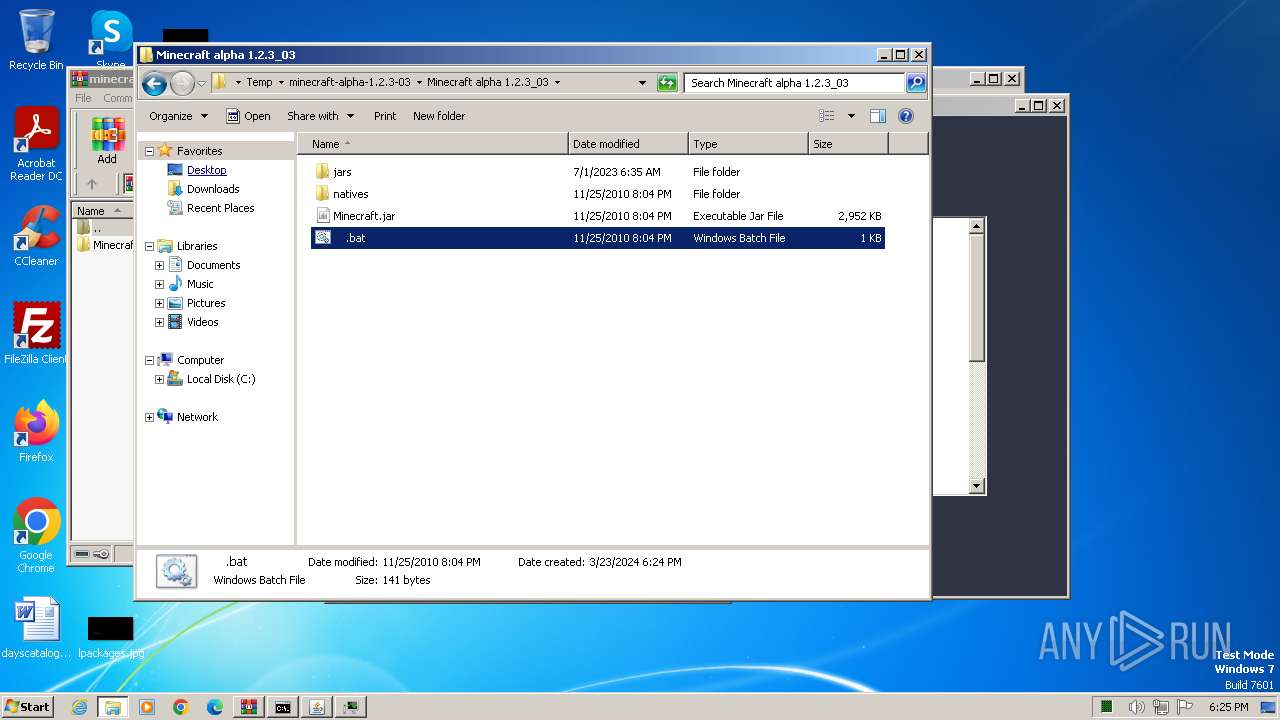Expand the Documents library node
The image size is (1280, 720).
pos(159,265)
